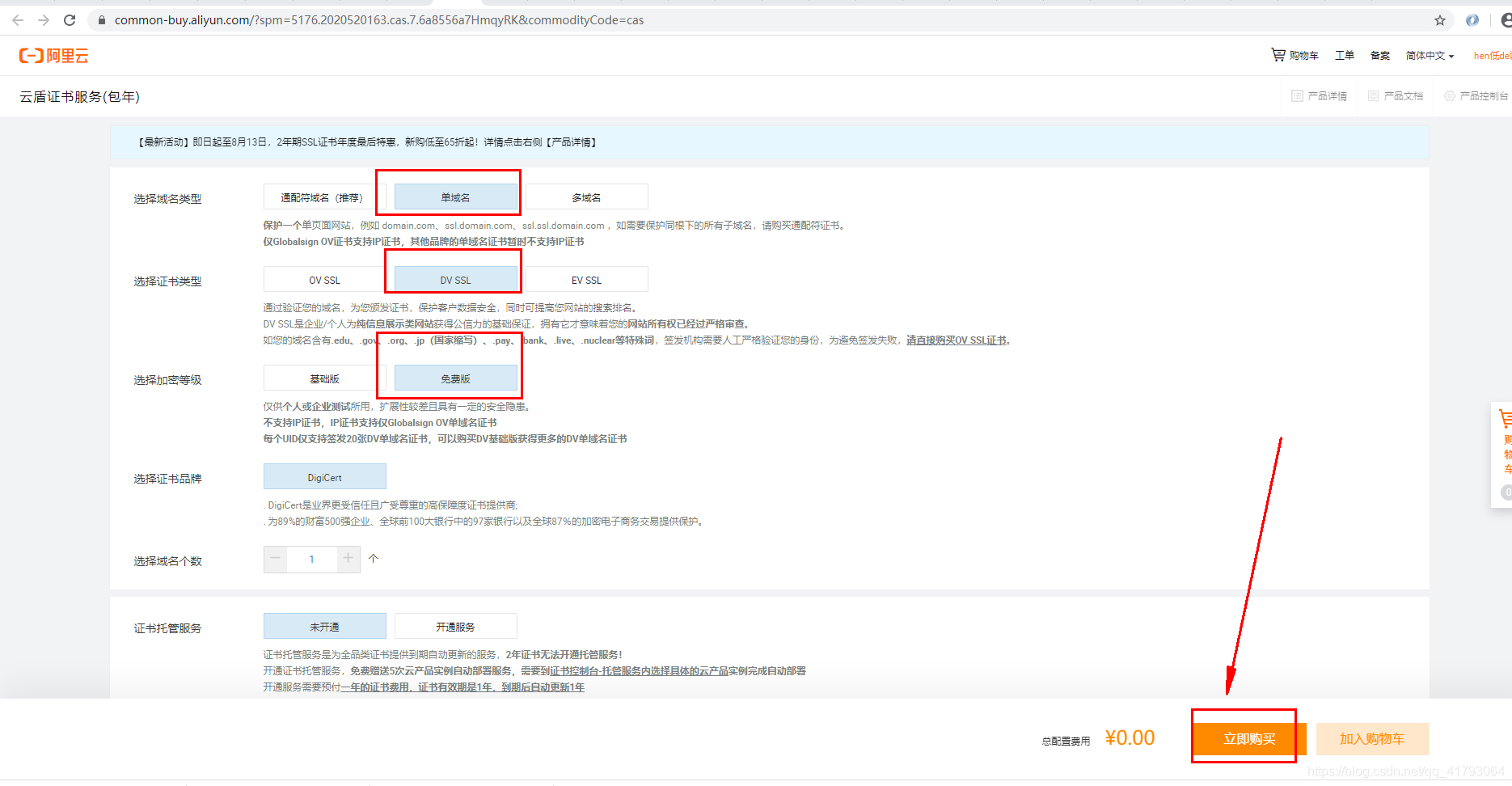This screenshot has height=786, width=1512.
Task: Choose EV SSL certificate type
Action: click(x=586, y=280)
